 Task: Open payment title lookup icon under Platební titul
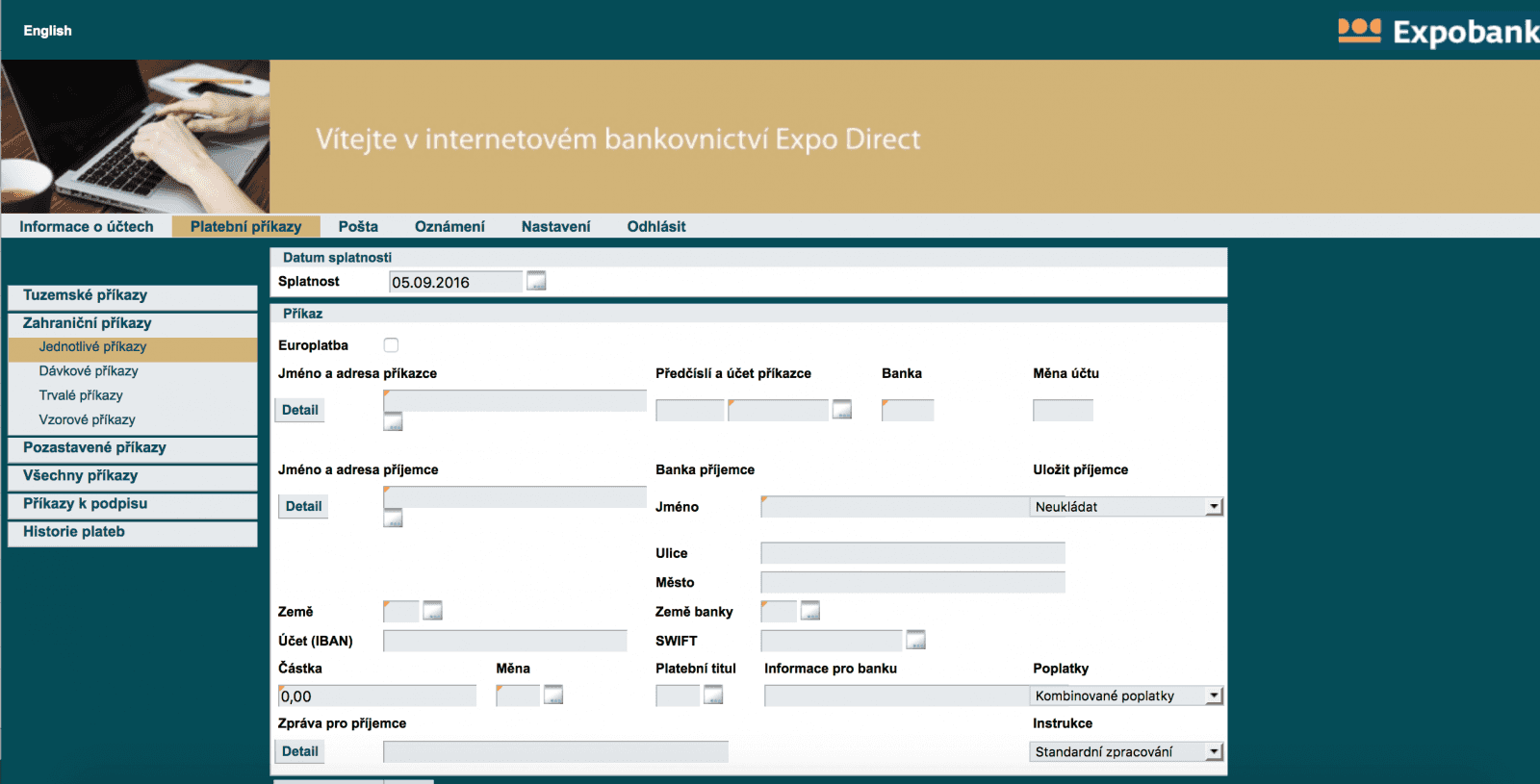point(713,695)
